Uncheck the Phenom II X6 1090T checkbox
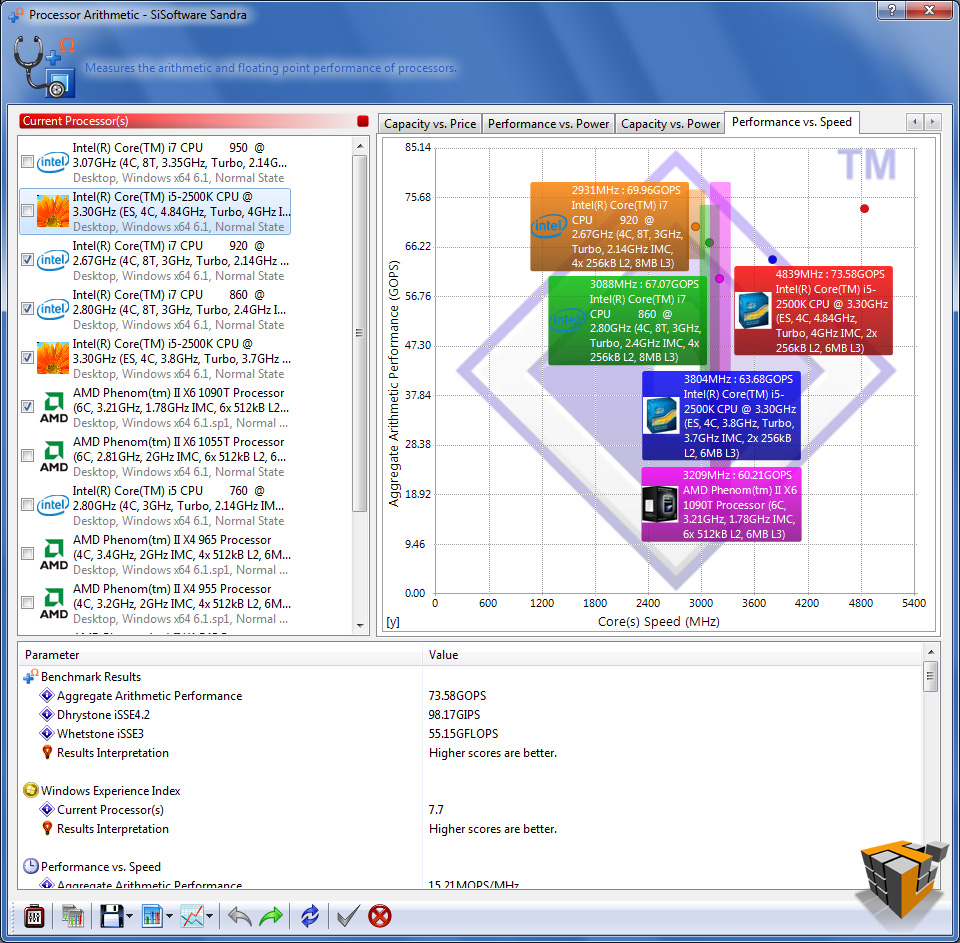960x943 pixels. [x=27, y=407]
